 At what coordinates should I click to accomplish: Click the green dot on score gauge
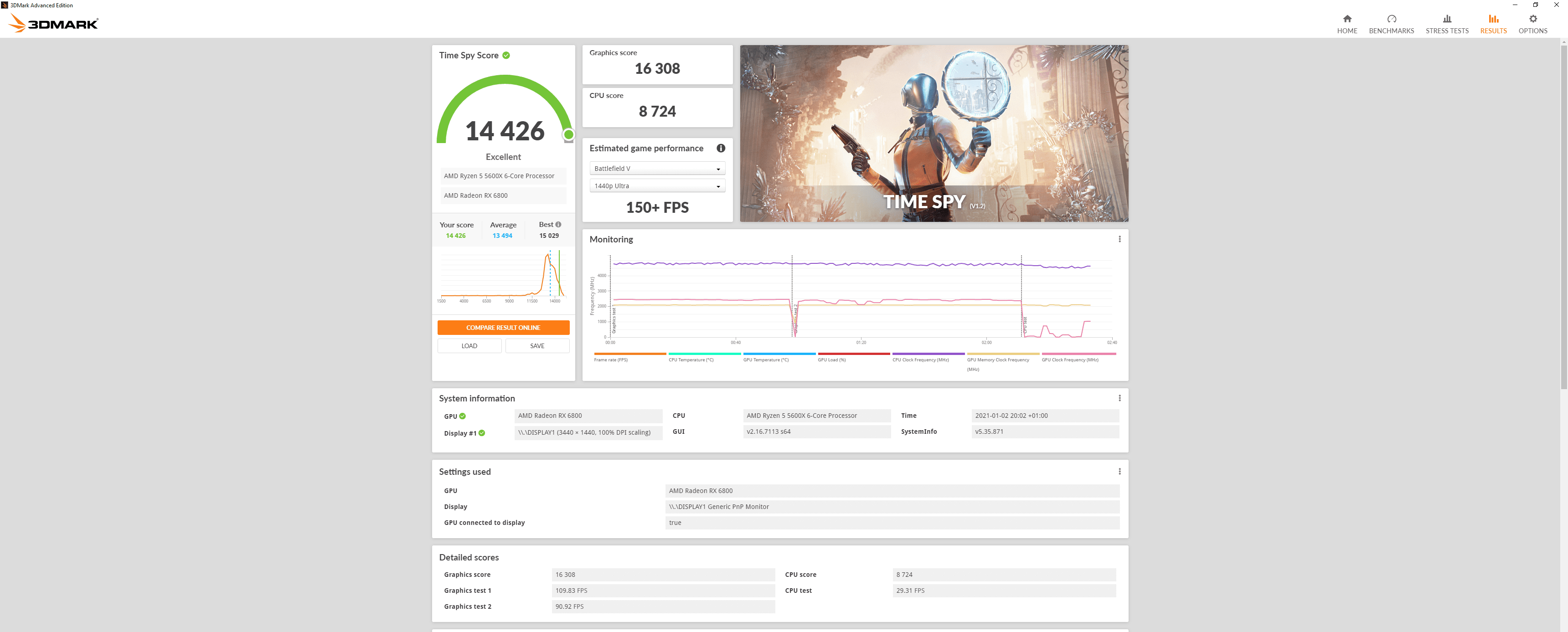(568, 134)
